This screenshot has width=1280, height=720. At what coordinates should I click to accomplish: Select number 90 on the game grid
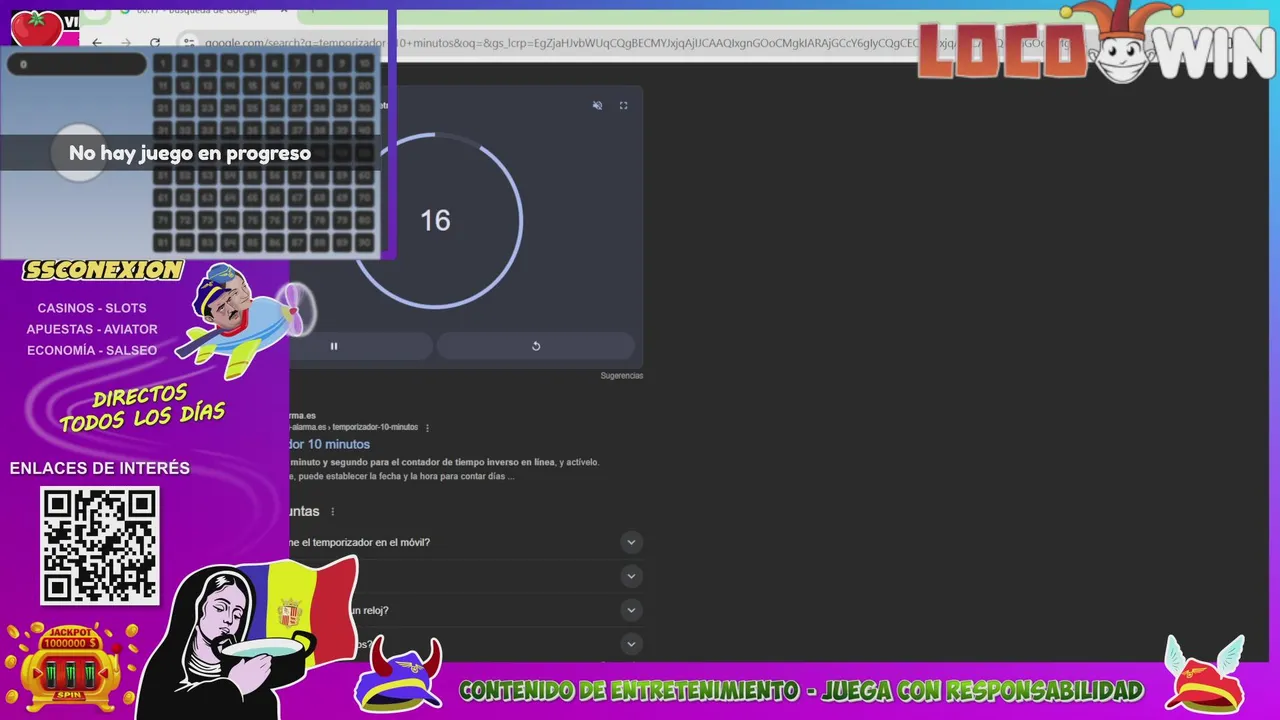click(364, 242)
